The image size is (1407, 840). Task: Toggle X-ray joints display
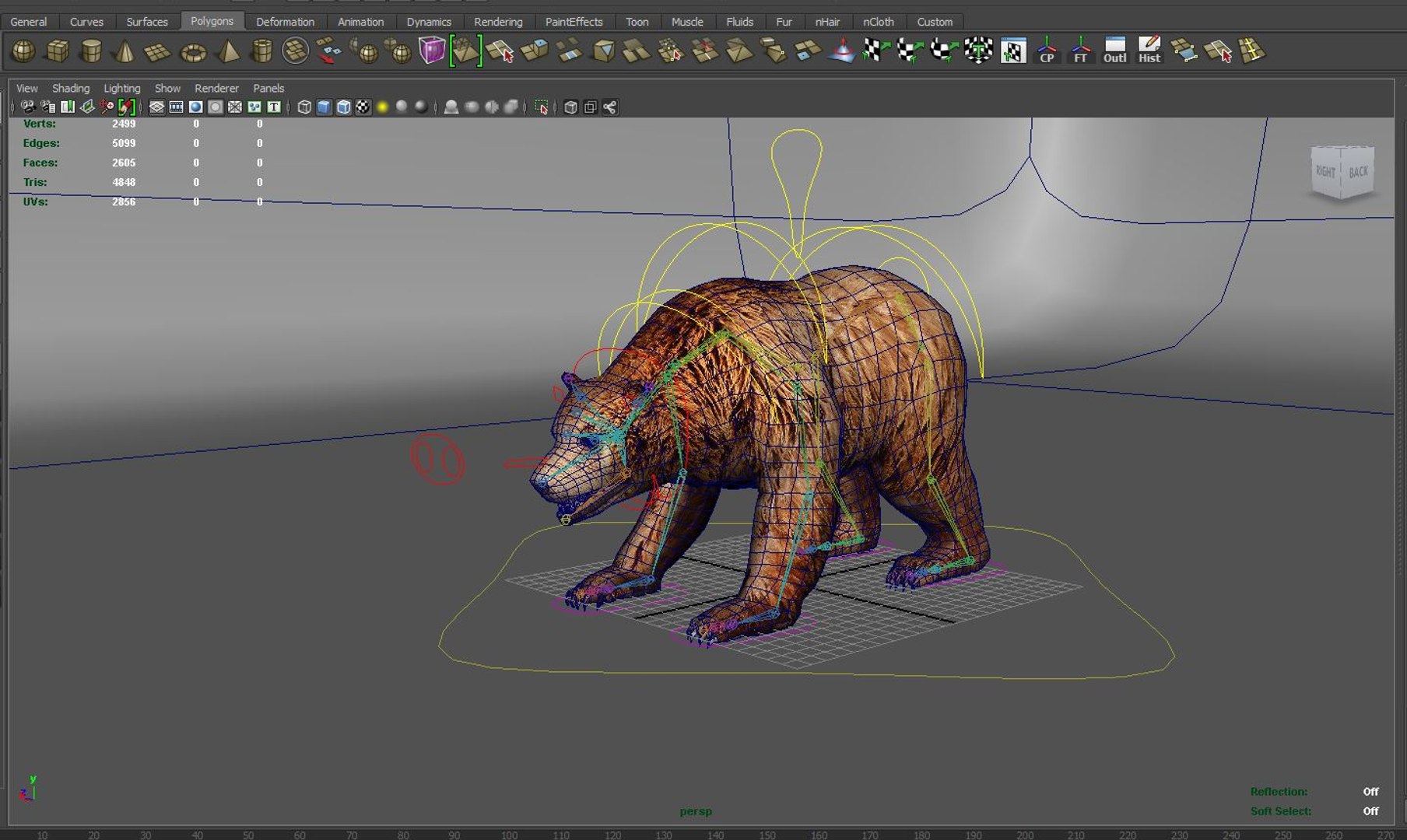610,107
